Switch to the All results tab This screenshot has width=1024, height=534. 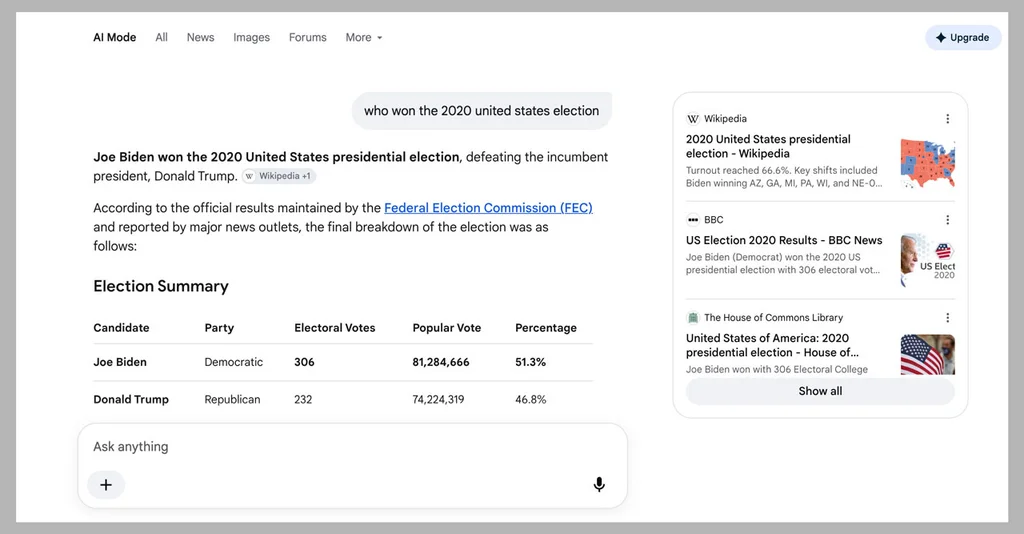pyautogui.click(x=161, y=38)
